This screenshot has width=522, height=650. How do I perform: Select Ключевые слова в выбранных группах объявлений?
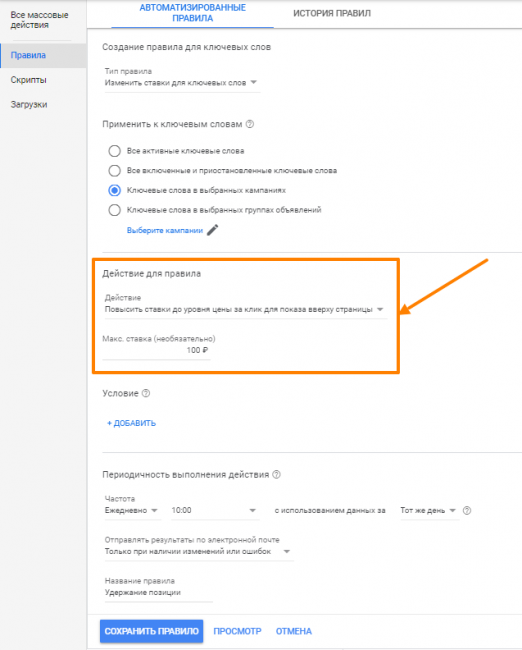tap(114, 210)
